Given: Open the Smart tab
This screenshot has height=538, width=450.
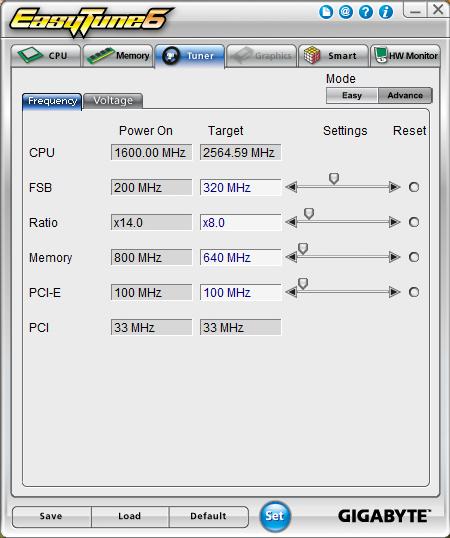Looking at the screenshot, I should 333,56.
